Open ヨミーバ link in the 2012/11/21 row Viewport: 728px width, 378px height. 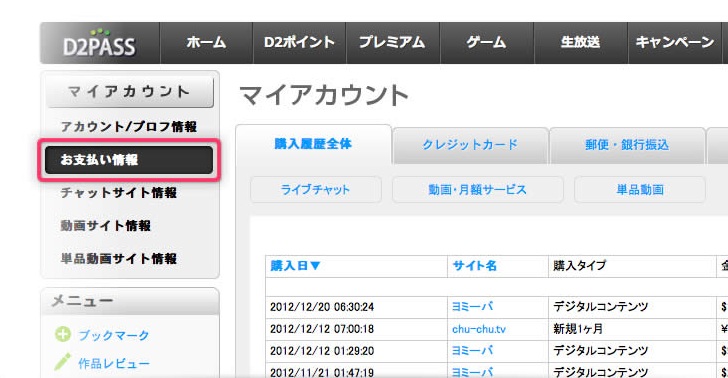pos(473,372)
